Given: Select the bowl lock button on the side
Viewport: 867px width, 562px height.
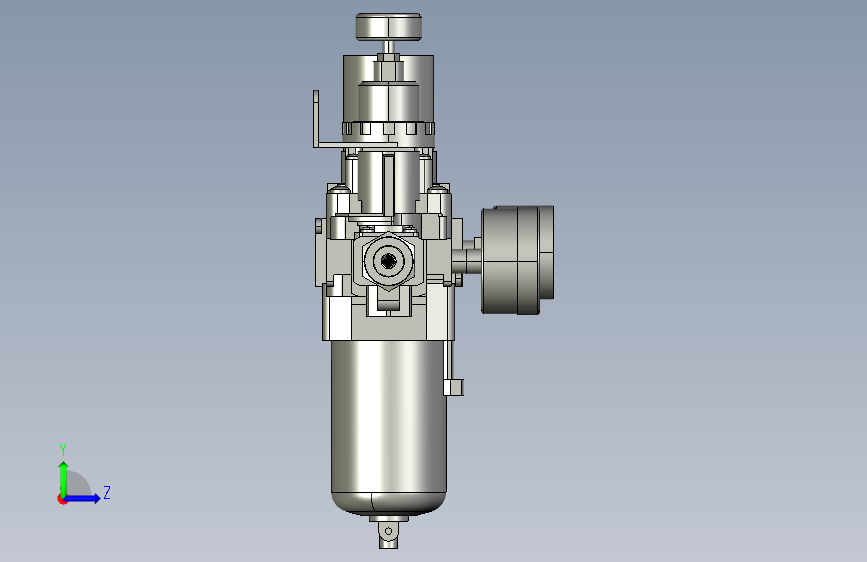Looking at the screenshot, I should pos(453,387).
